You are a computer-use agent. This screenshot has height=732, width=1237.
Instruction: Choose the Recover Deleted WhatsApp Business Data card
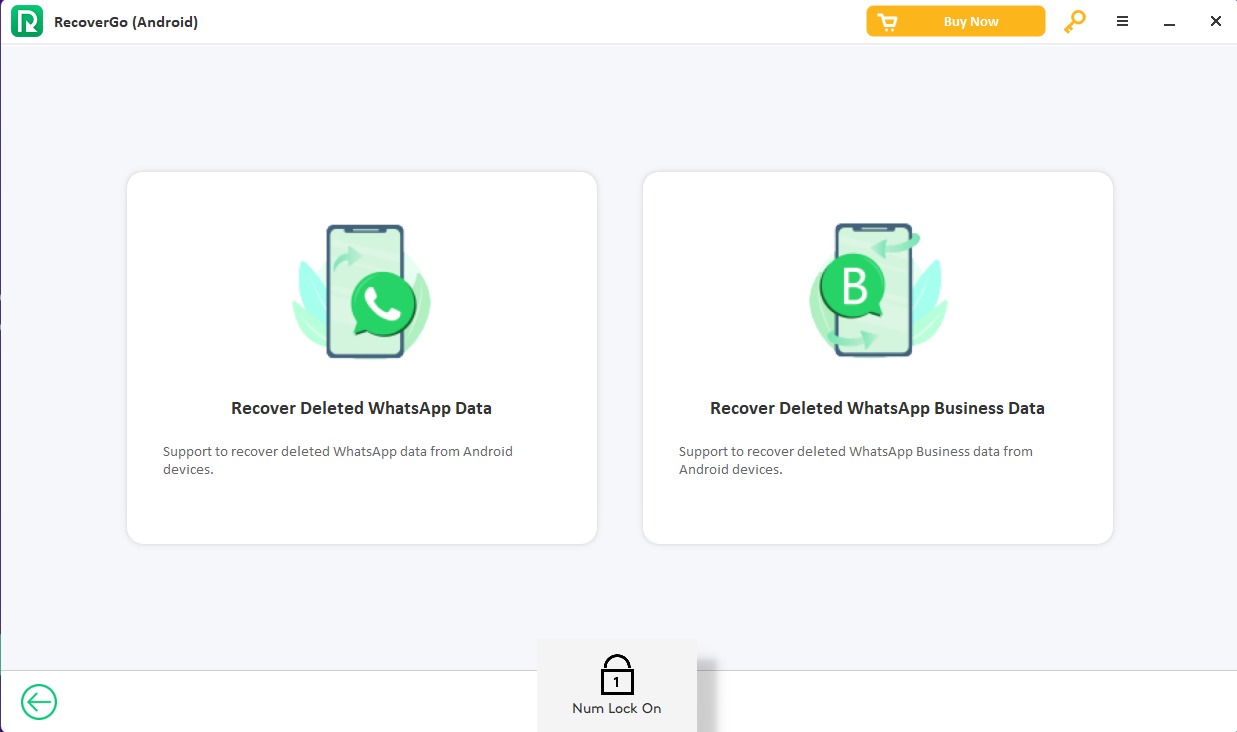click(877, 500)
